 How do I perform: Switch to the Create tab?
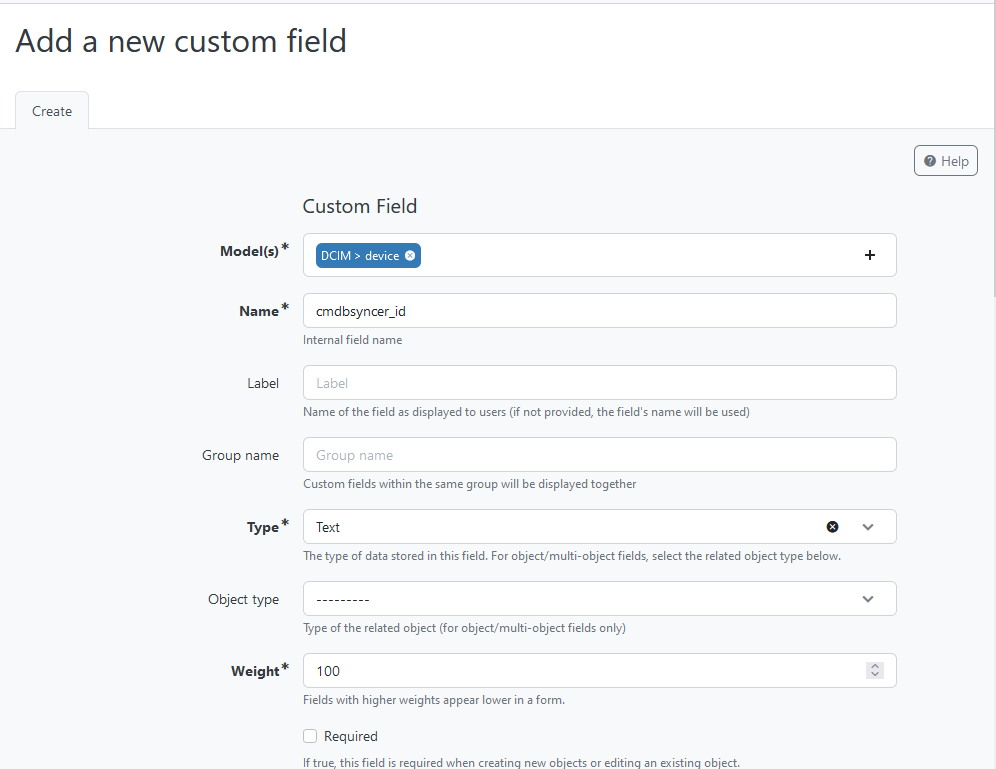[52, 111]
